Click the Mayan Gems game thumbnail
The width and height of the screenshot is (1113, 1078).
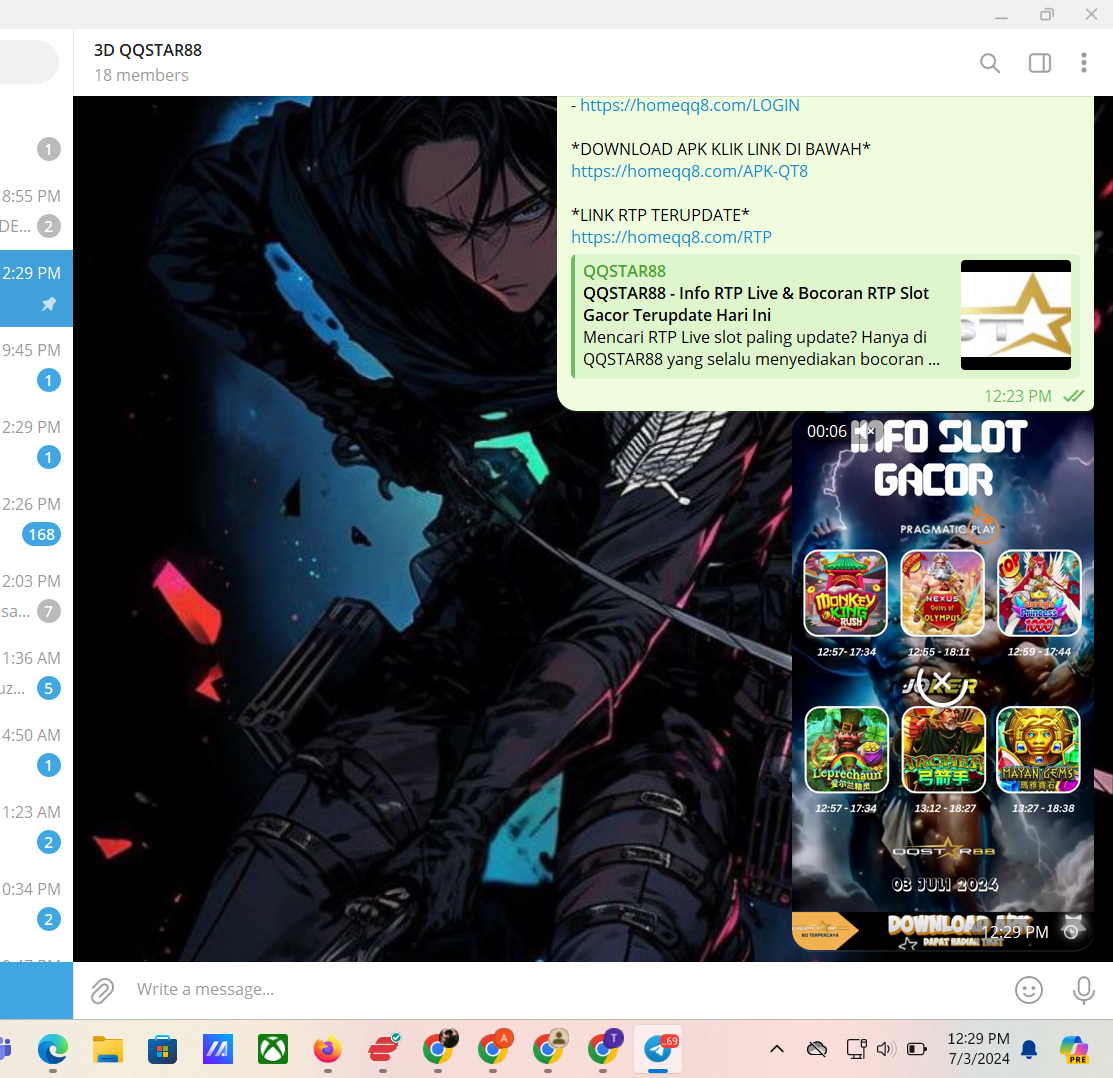1038,749
